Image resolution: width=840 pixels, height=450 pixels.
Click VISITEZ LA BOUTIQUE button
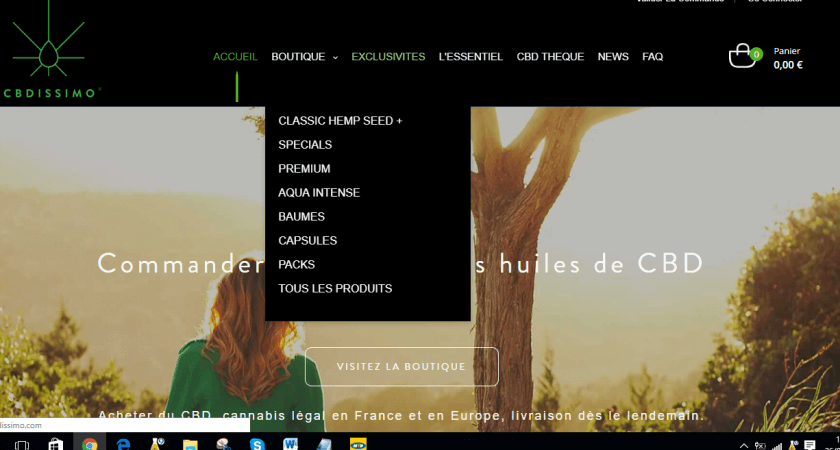[401, 367]
